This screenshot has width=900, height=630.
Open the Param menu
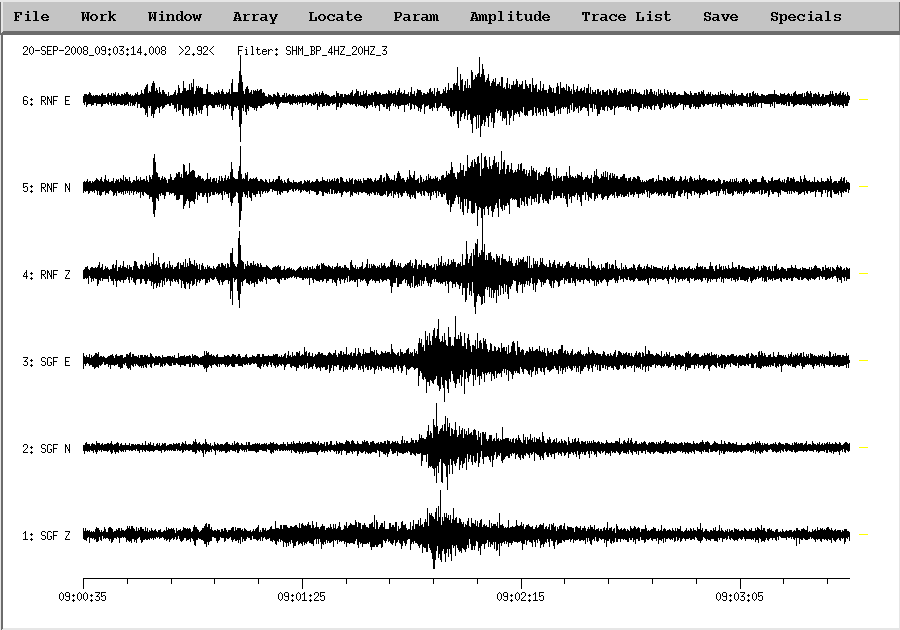click(416, 17)
